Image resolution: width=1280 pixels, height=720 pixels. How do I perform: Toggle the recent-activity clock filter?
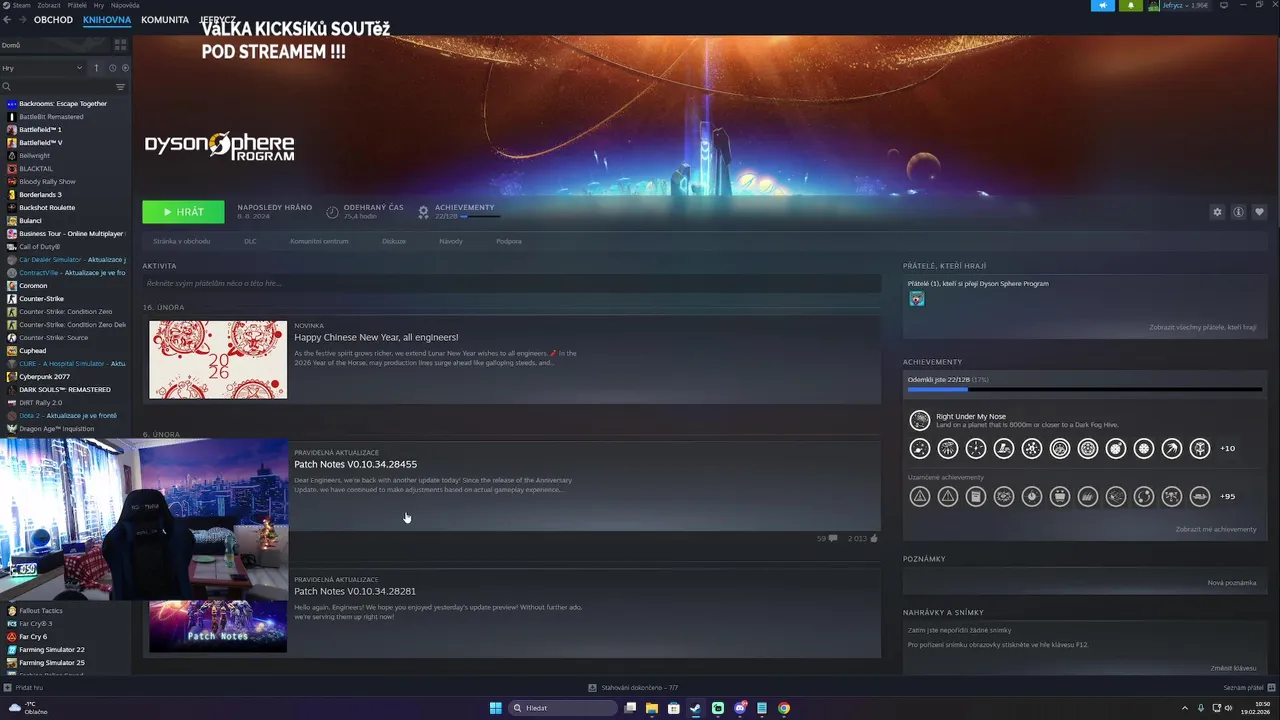point(112,68)
